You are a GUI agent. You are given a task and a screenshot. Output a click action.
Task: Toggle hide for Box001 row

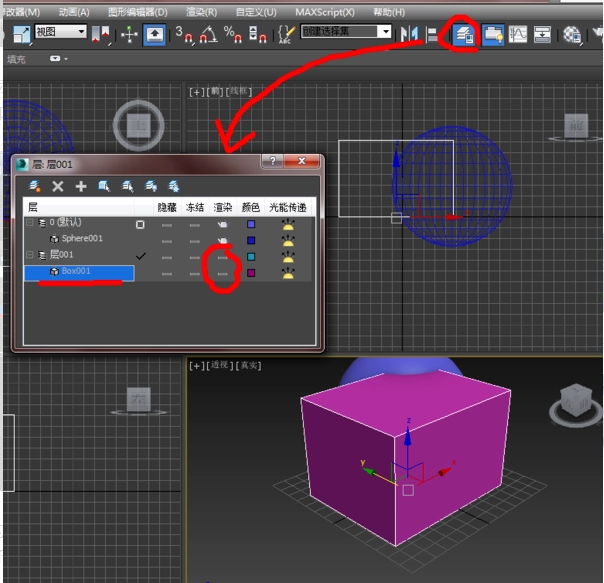pos(167,274)
